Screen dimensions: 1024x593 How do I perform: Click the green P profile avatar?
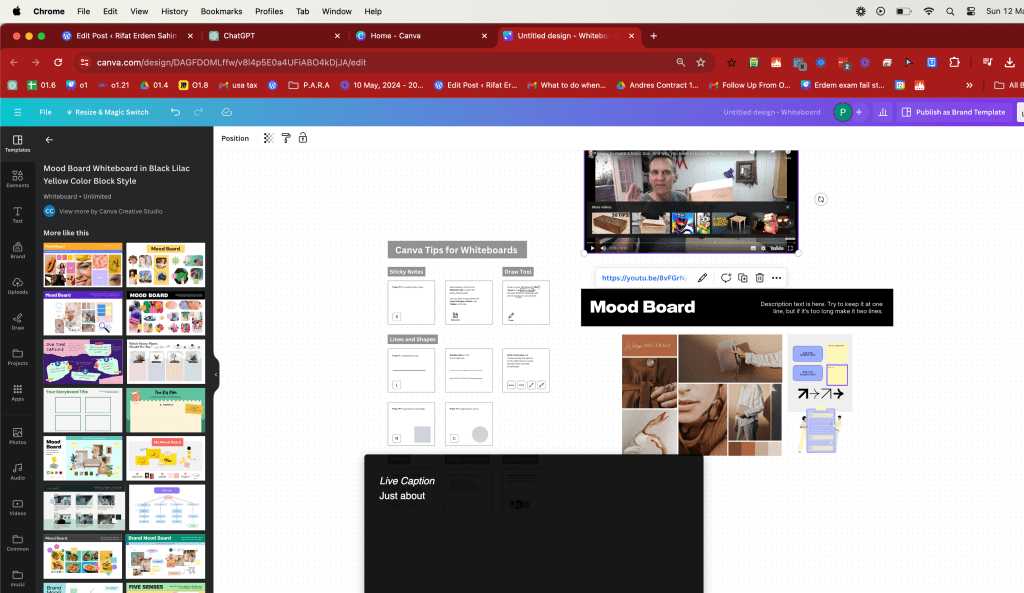(x=842, y=112)
